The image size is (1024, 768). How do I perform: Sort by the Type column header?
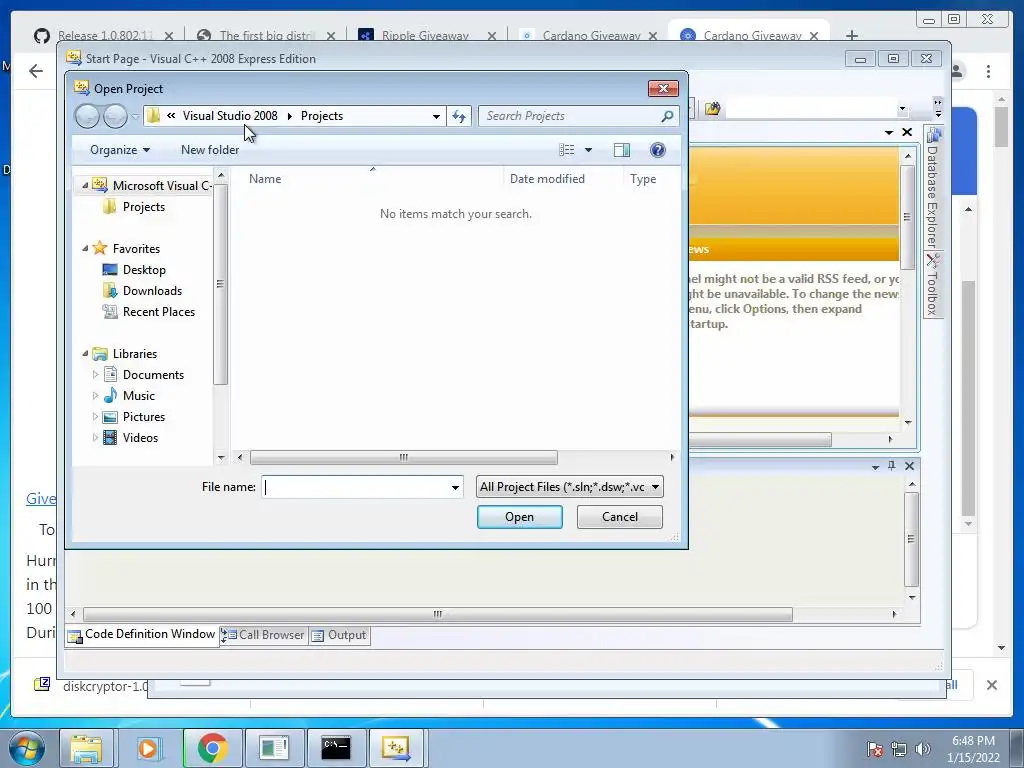[x=643, y=179]
